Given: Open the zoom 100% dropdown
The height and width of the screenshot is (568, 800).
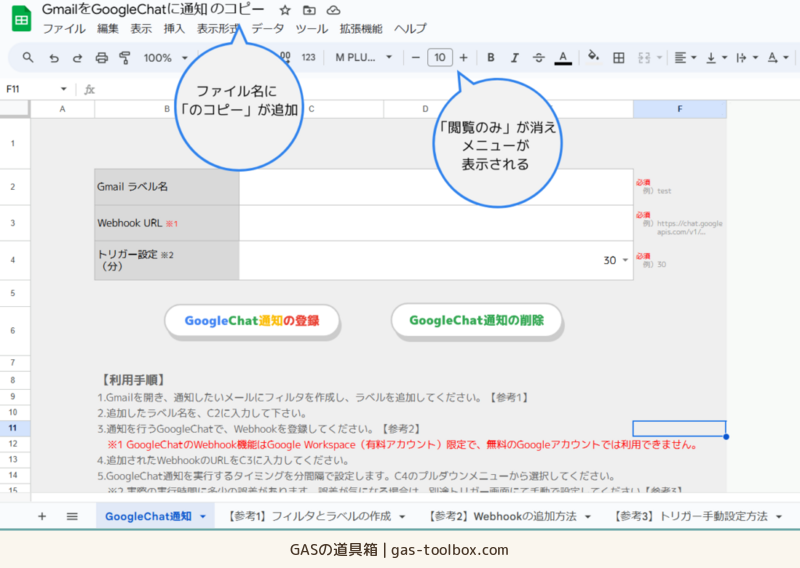Looking at the screenshot, I should pyautogui.click(x=165, y=58).
